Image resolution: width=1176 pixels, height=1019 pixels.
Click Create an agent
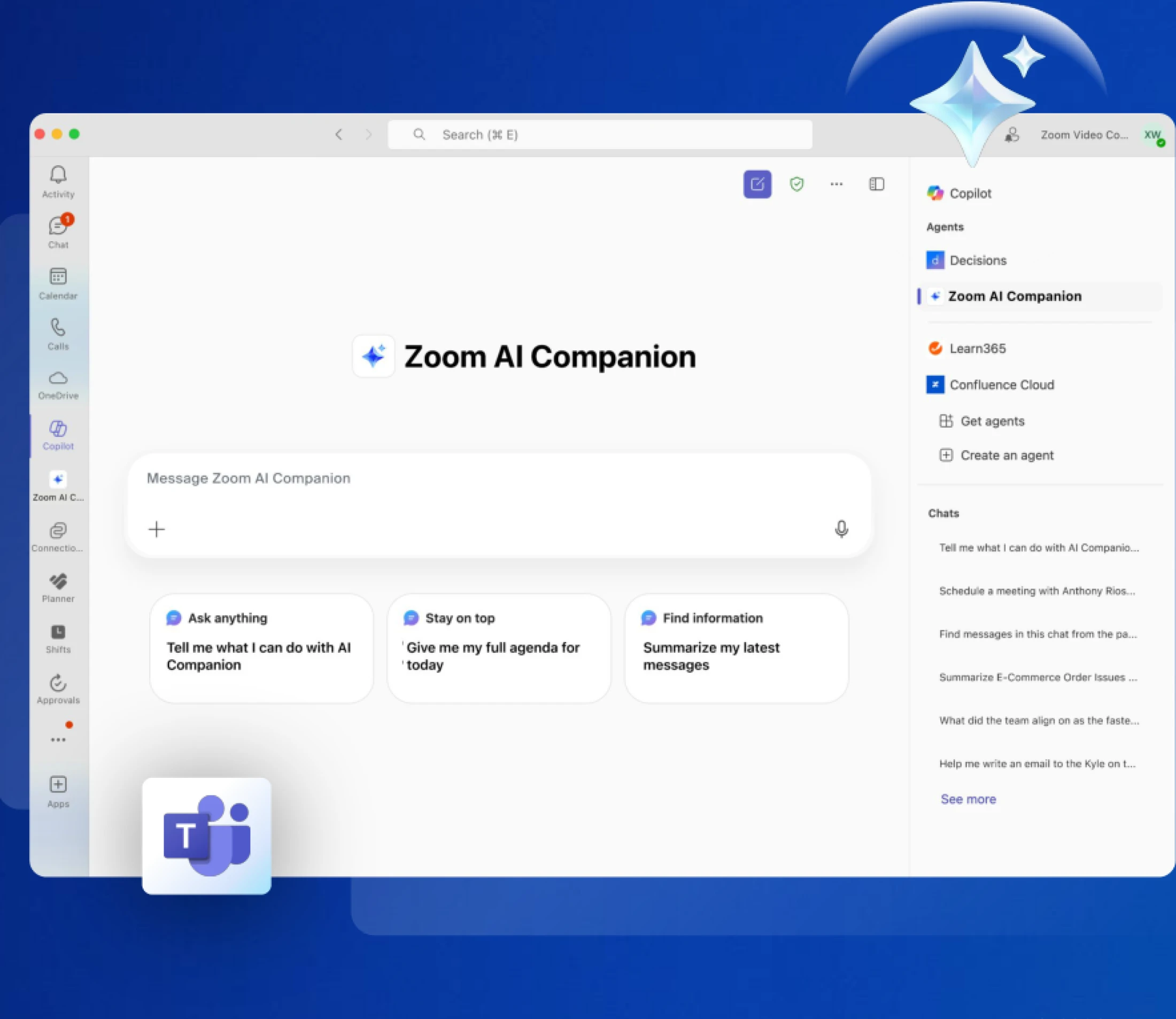pyautogui.click(x=996, y=456)
